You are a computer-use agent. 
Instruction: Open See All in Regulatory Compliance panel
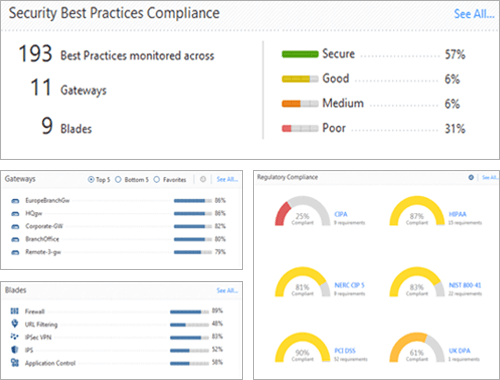click(x=490, y=178)
